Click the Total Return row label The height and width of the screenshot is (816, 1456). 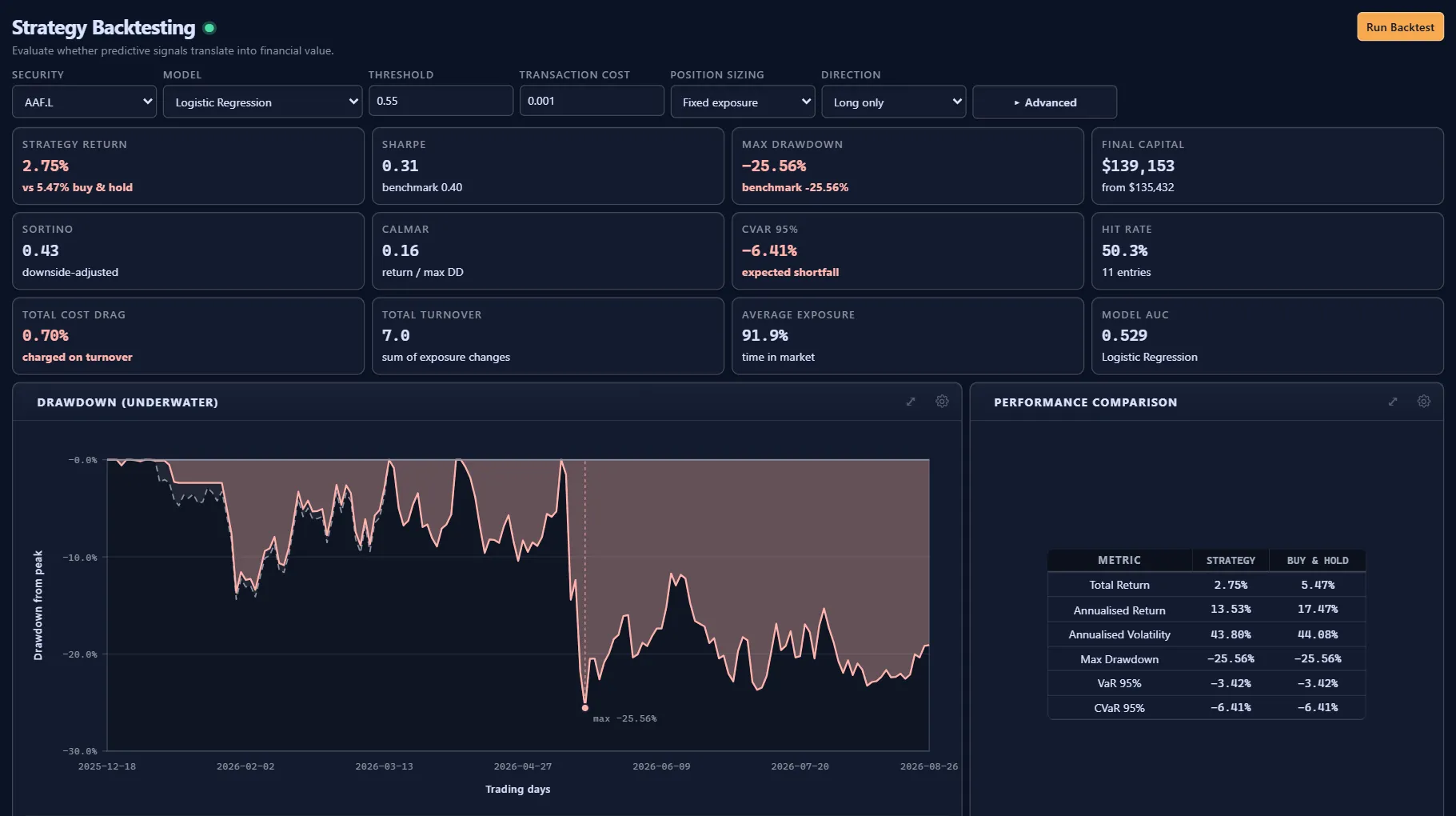tap(1119, 585)
